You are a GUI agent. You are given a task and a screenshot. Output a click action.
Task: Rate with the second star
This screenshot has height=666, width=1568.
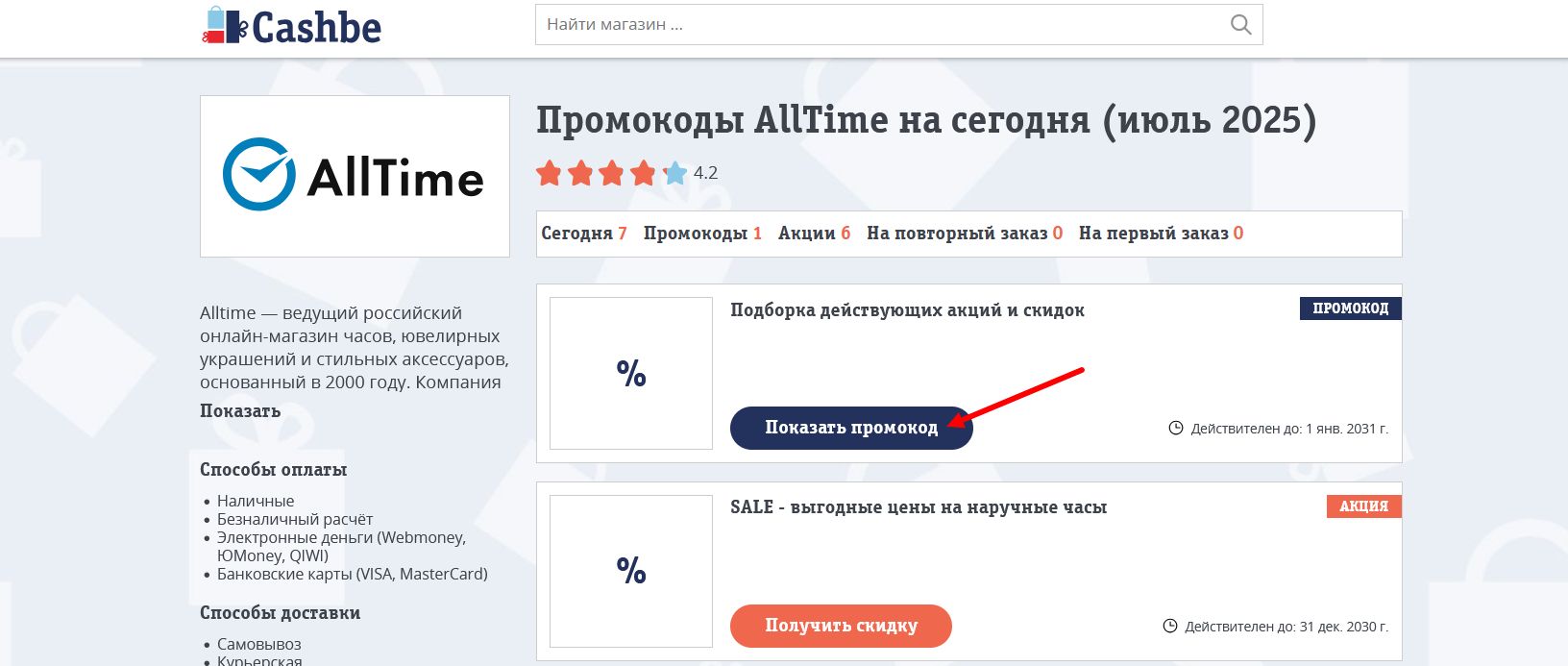click(581, 173)
